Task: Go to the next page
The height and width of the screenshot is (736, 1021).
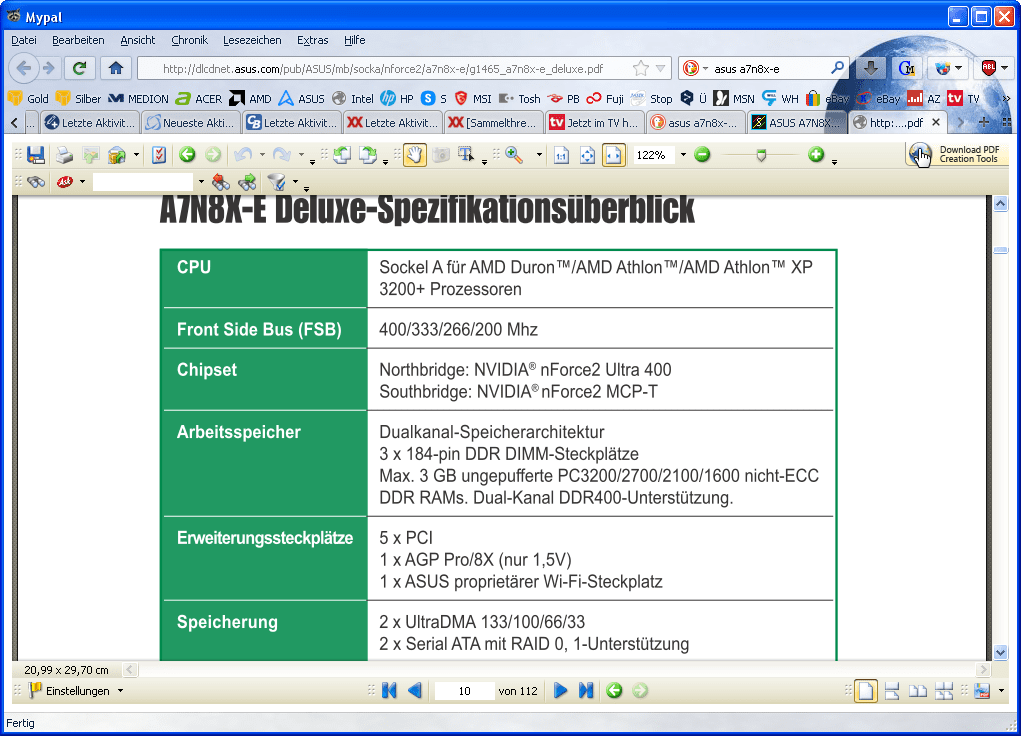Action: (x=560, y=690)
